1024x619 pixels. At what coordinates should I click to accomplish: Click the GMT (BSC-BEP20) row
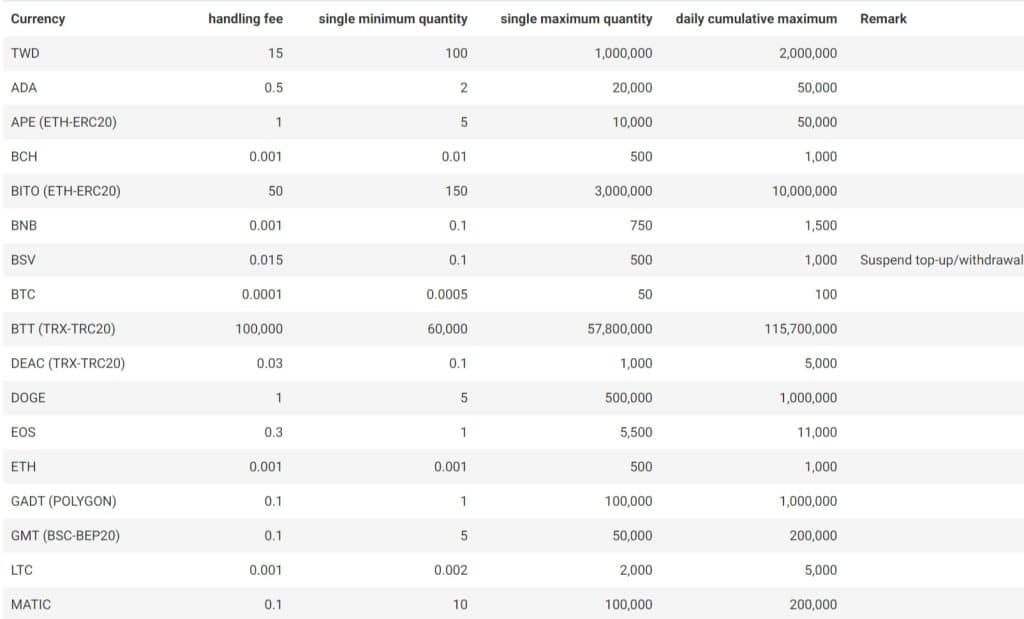(64, 535)
